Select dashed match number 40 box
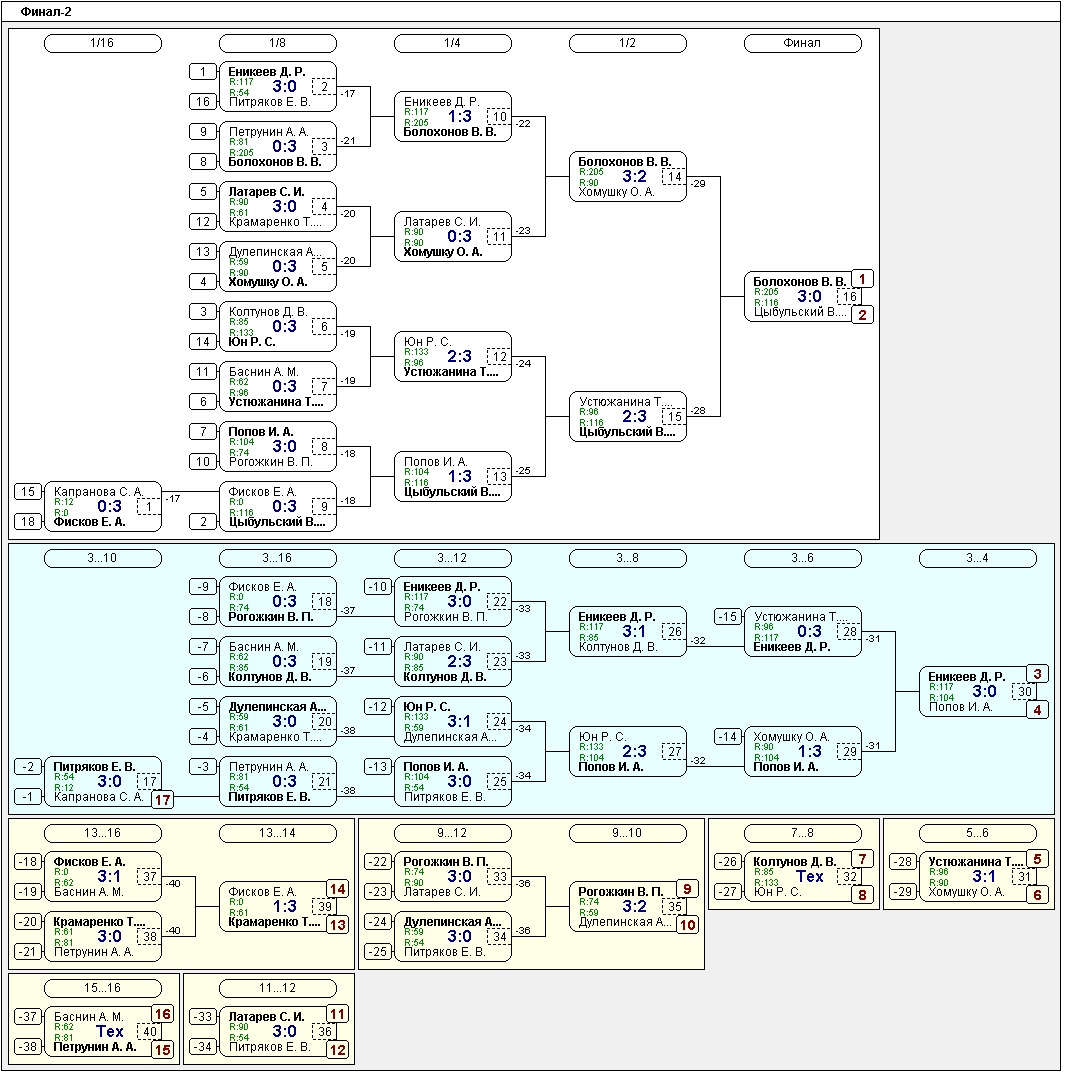Viewport: 1066px width, 1076px height. click(x=149, y=1032)
